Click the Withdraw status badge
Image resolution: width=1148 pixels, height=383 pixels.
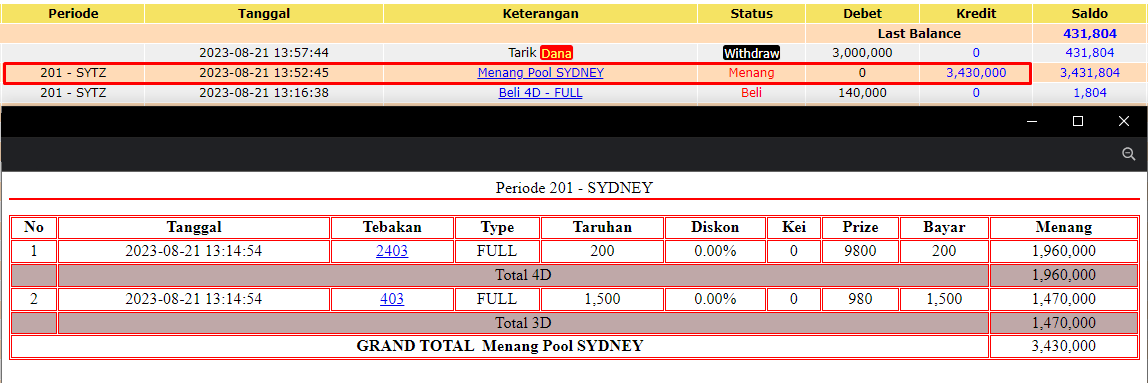point(751,53)
